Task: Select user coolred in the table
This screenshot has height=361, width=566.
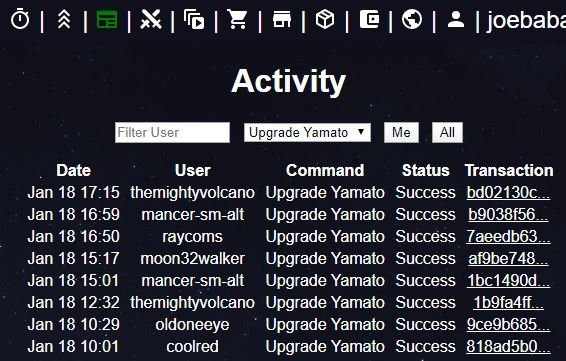Action: (192, 347)
